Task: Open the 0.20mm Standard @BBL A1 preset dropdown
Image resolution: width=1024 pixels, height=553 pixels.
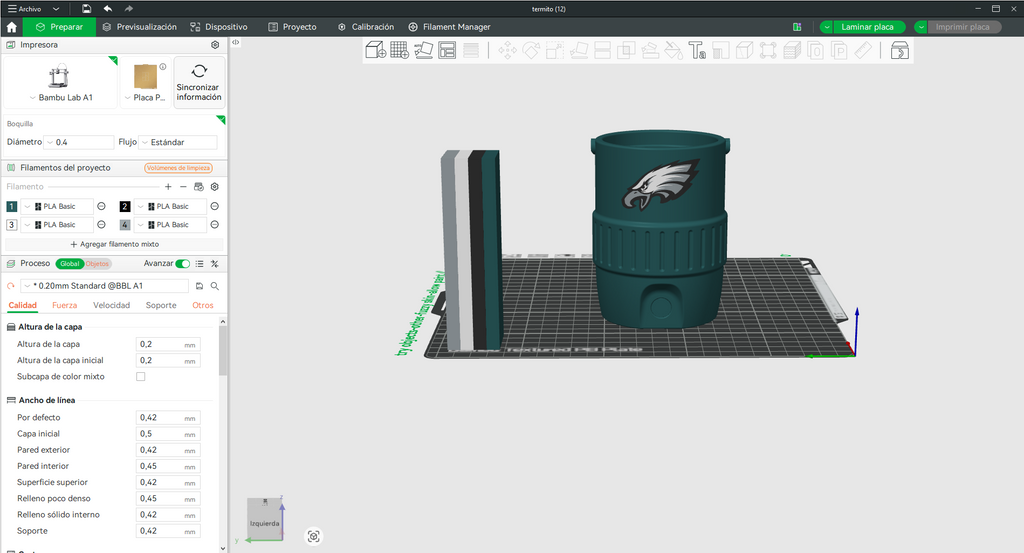Action: click(104, 286)
